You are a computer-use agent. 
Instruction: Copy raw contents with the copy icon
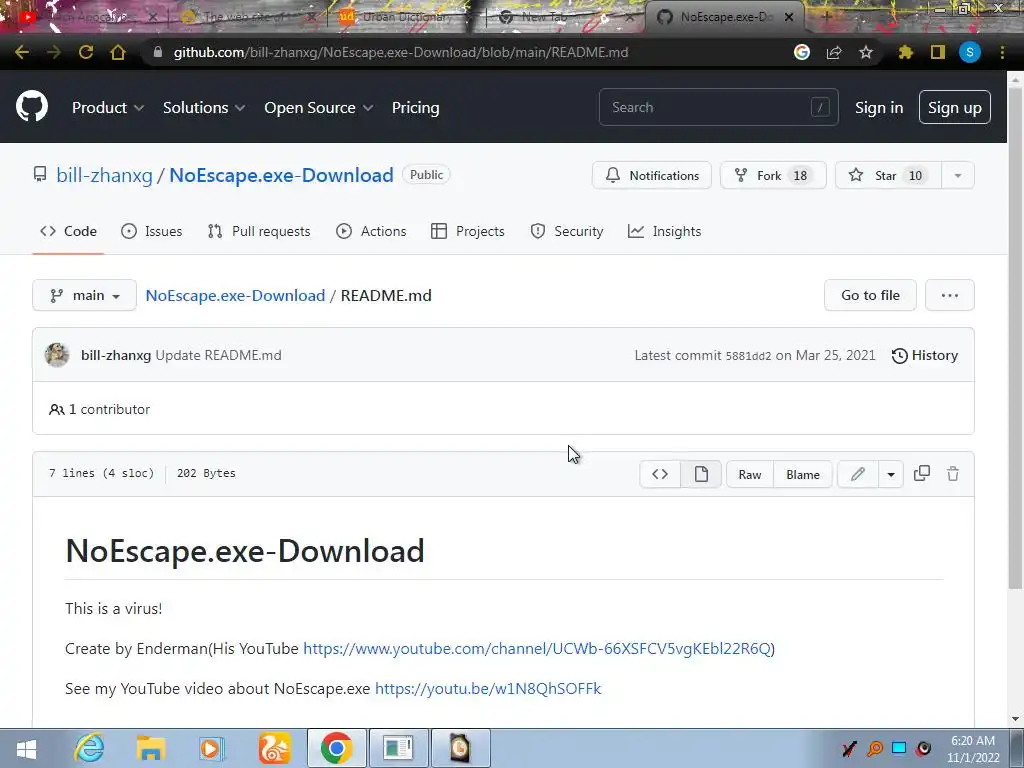[921, 473]
